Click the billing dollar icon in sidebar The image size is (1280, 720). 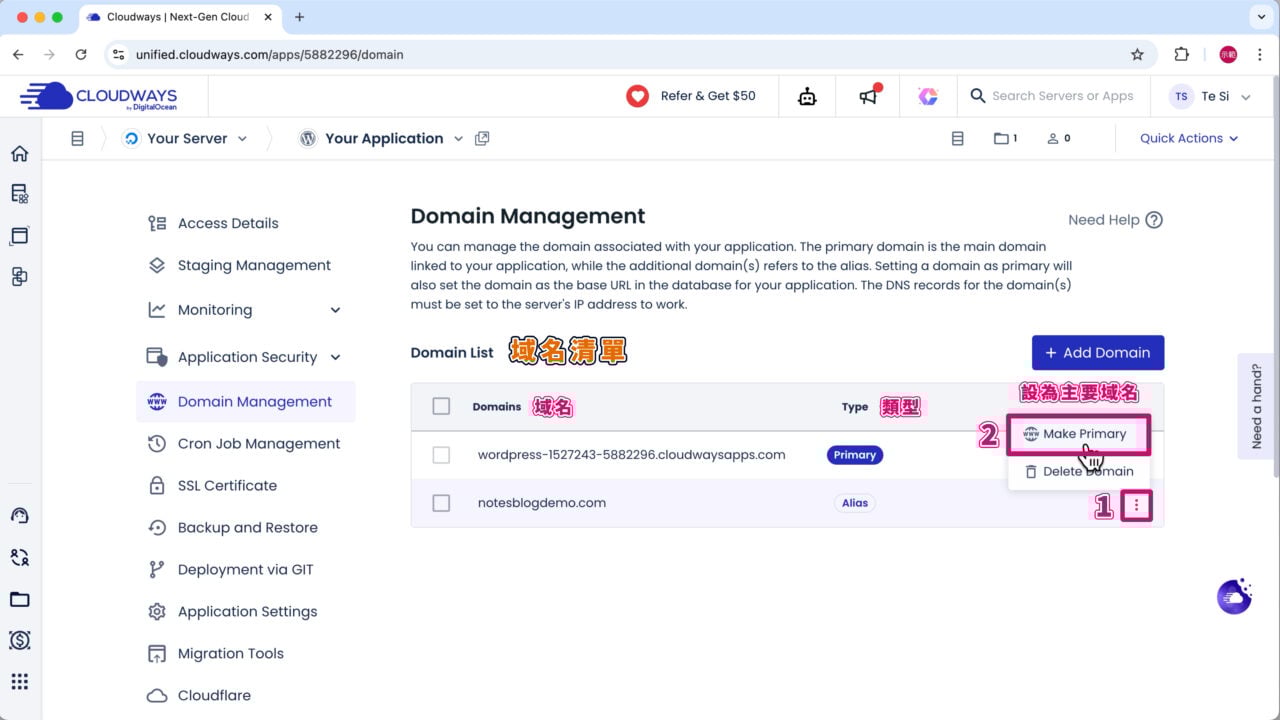coord(19,640)
